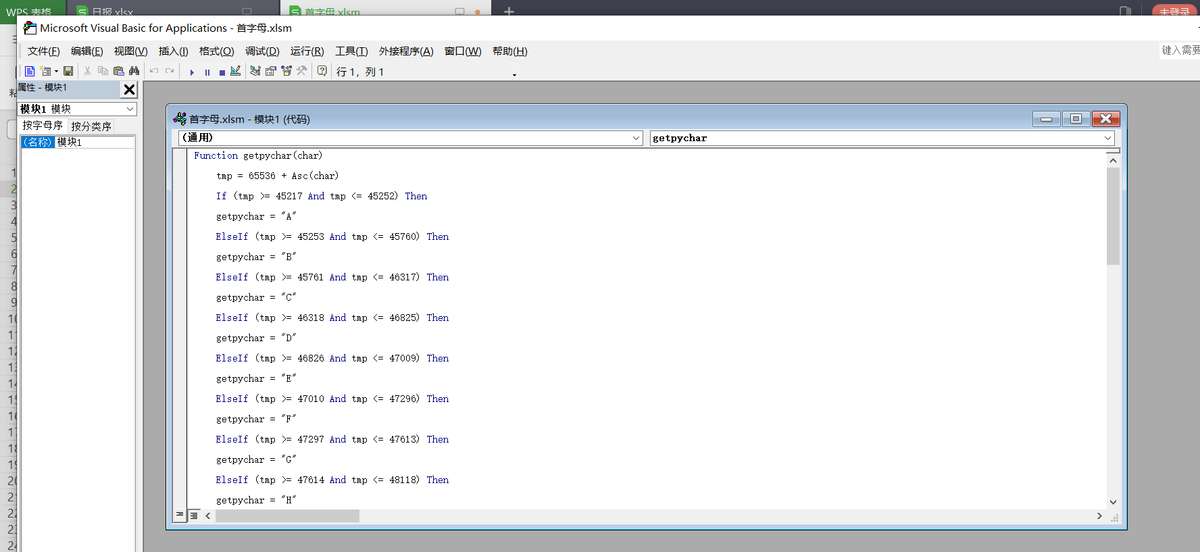Open the 运行(R) menu

tap(307, 51)
